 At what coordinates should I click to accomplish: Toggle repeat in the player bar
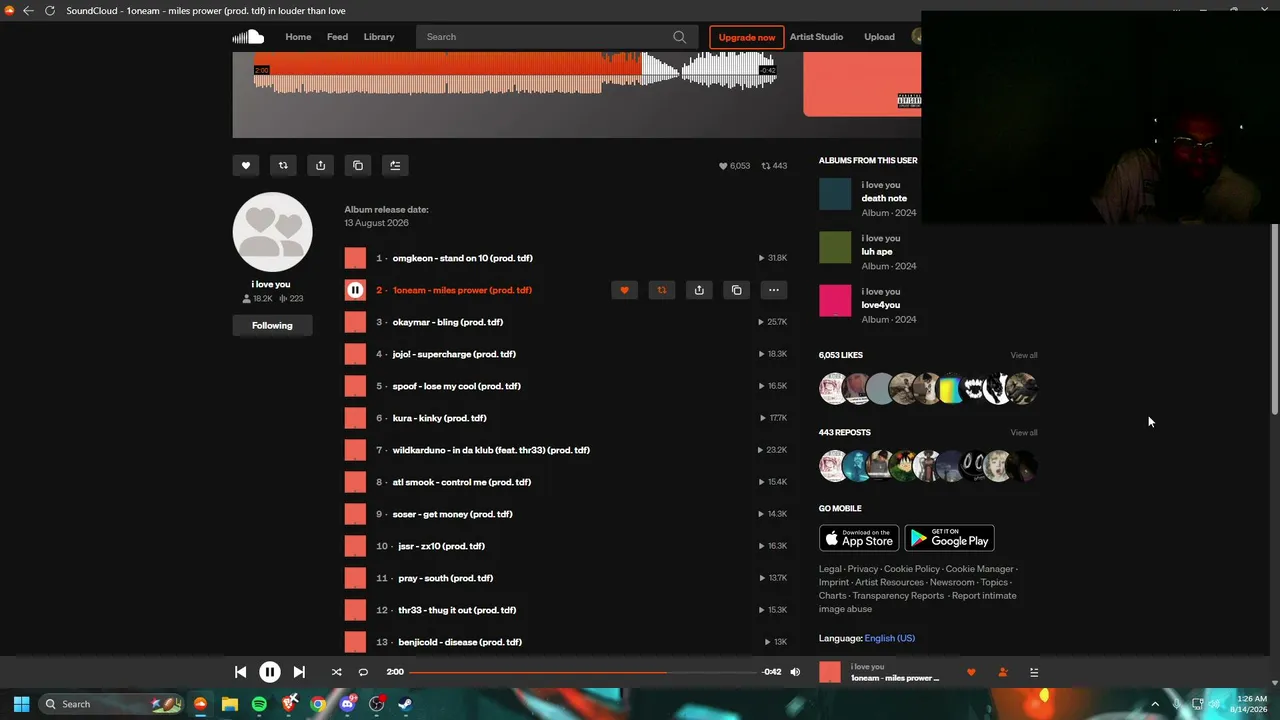363,672
